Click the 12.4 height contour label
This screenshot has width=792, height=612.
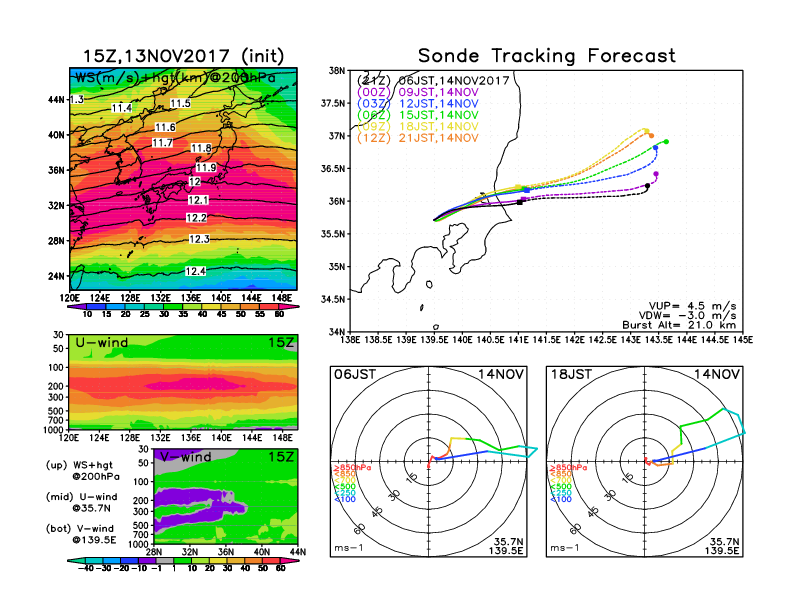pos(195,272)
